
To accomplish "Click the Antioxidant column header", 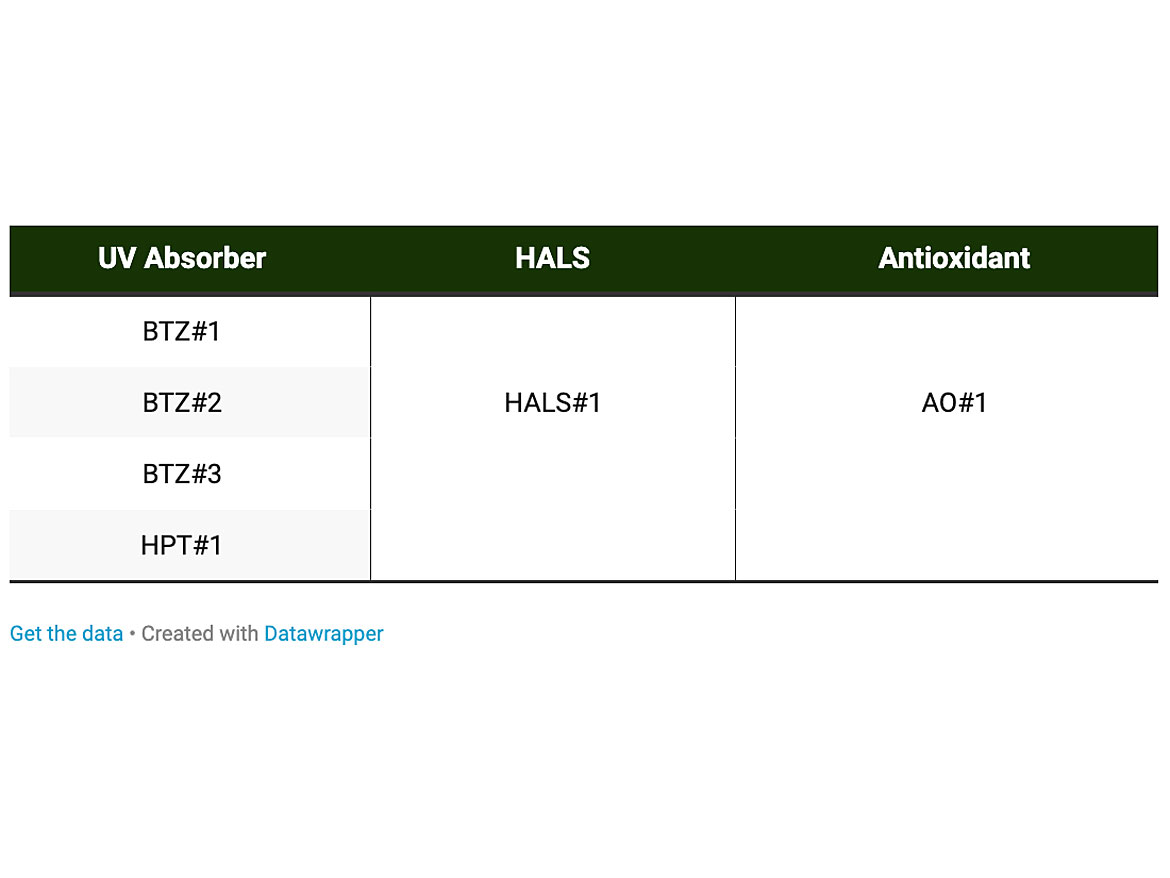I will coord(954,258).
